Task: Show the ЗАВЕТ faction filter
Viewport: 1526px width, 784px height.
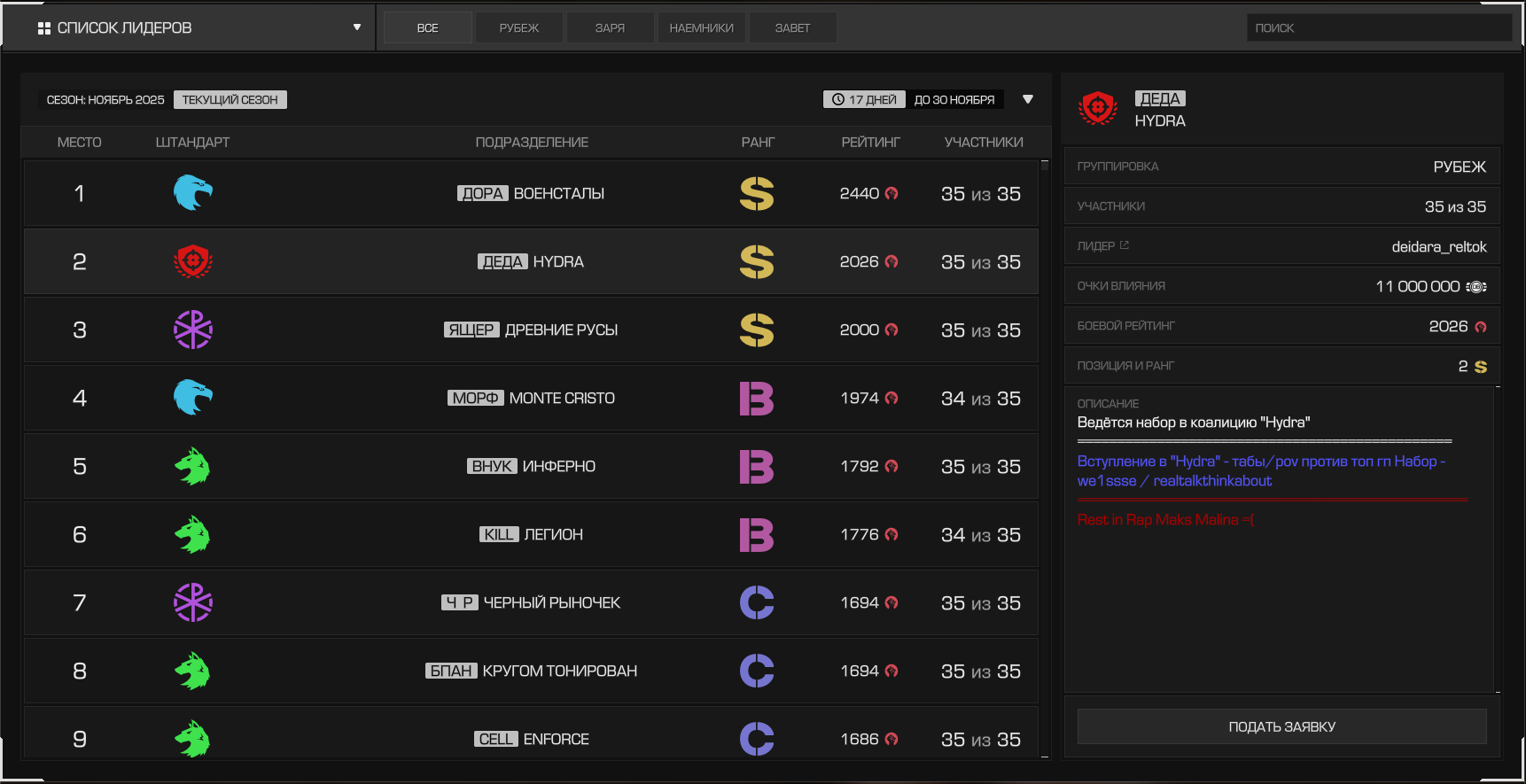Action: point(793,27)
